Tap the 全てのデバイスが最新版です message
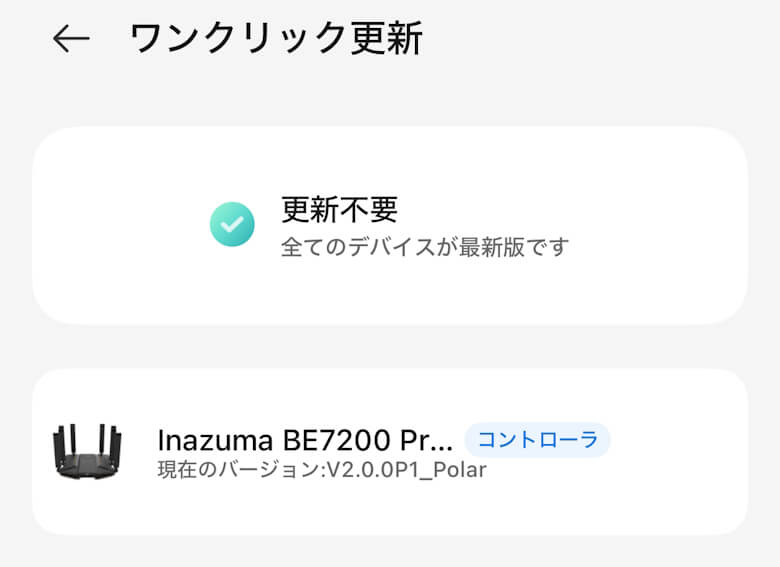This screenshot has width=780, height=567. click(x=424, y=246)
